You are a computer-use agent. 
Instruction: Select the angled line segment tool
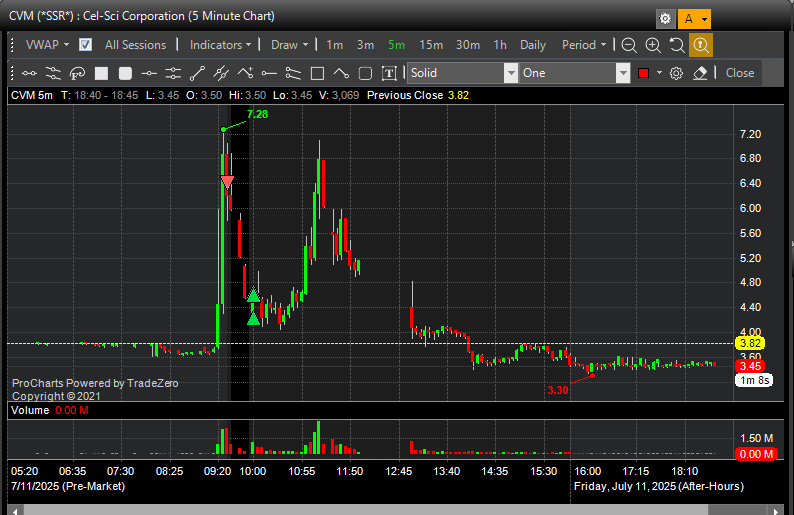point(341,73)
